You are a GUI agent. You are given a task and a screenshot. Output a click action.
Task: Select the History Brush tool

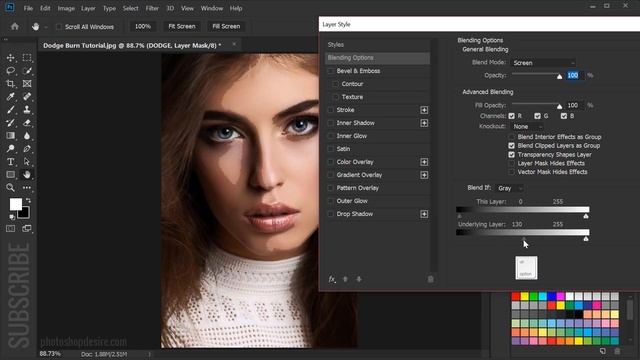coord(11,122)
